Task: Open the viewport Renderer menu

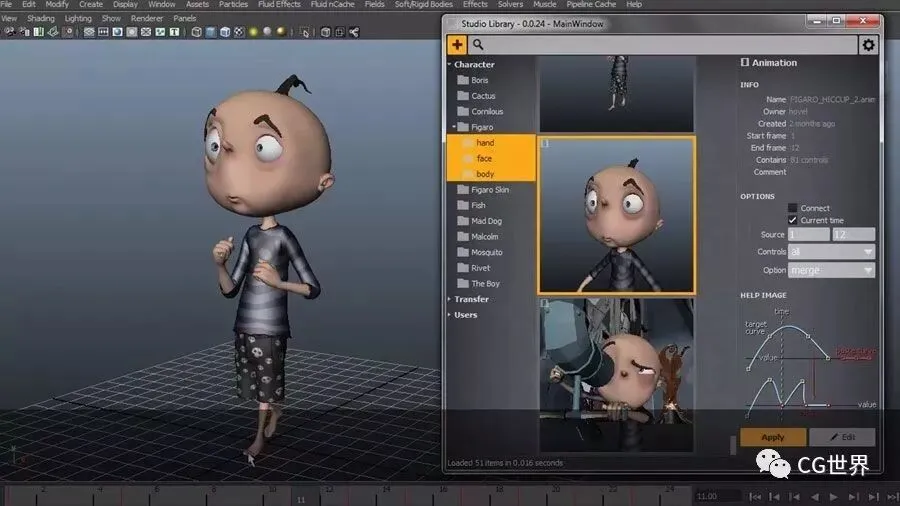Action: pyautogui.click(x=147, y=18)
